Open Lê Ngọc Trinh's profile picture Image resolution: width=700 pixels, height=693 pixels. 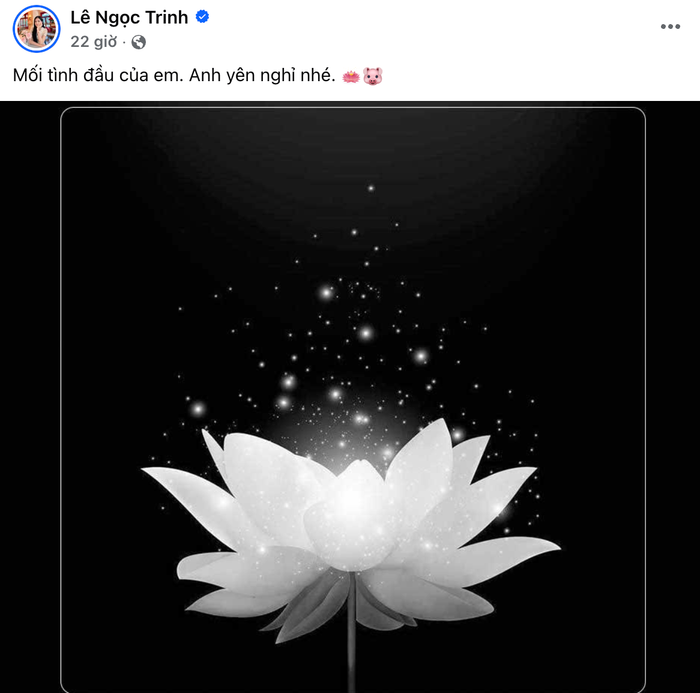pyautogui.click(x=36, y=29)
